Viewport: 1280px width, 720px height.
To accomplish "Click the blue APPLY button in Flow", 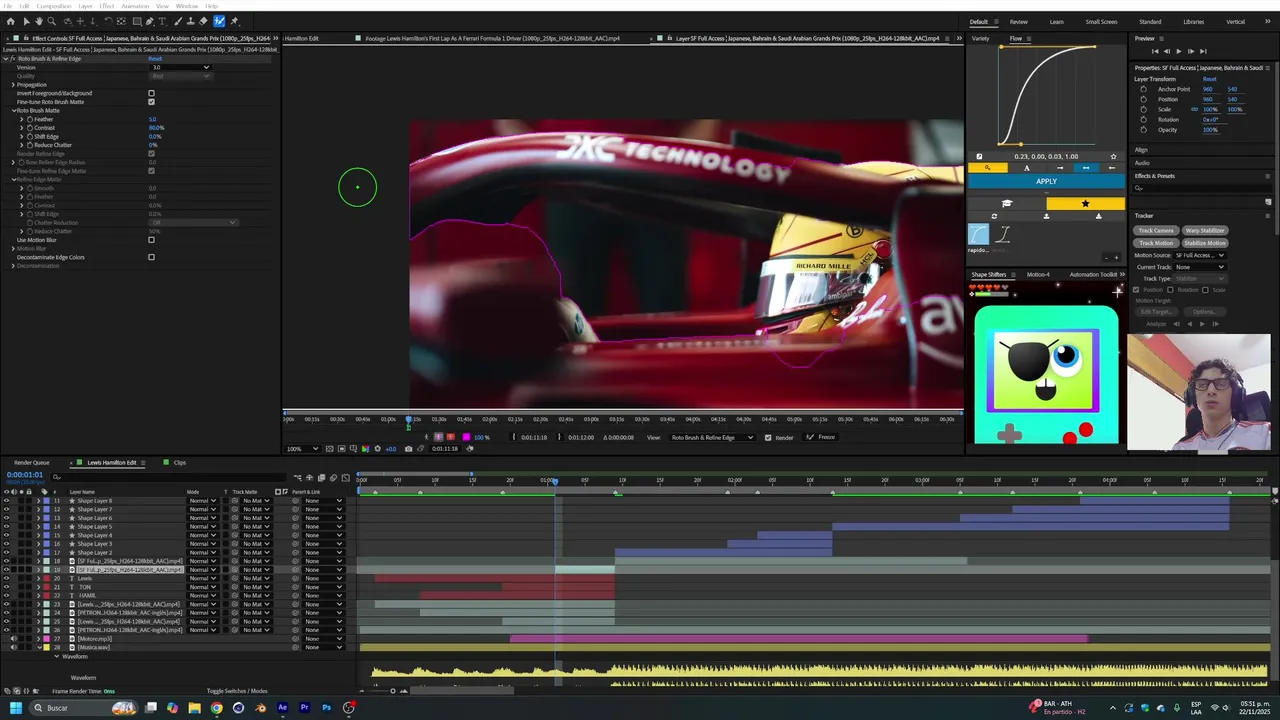I will click(x=1046, y=181).
